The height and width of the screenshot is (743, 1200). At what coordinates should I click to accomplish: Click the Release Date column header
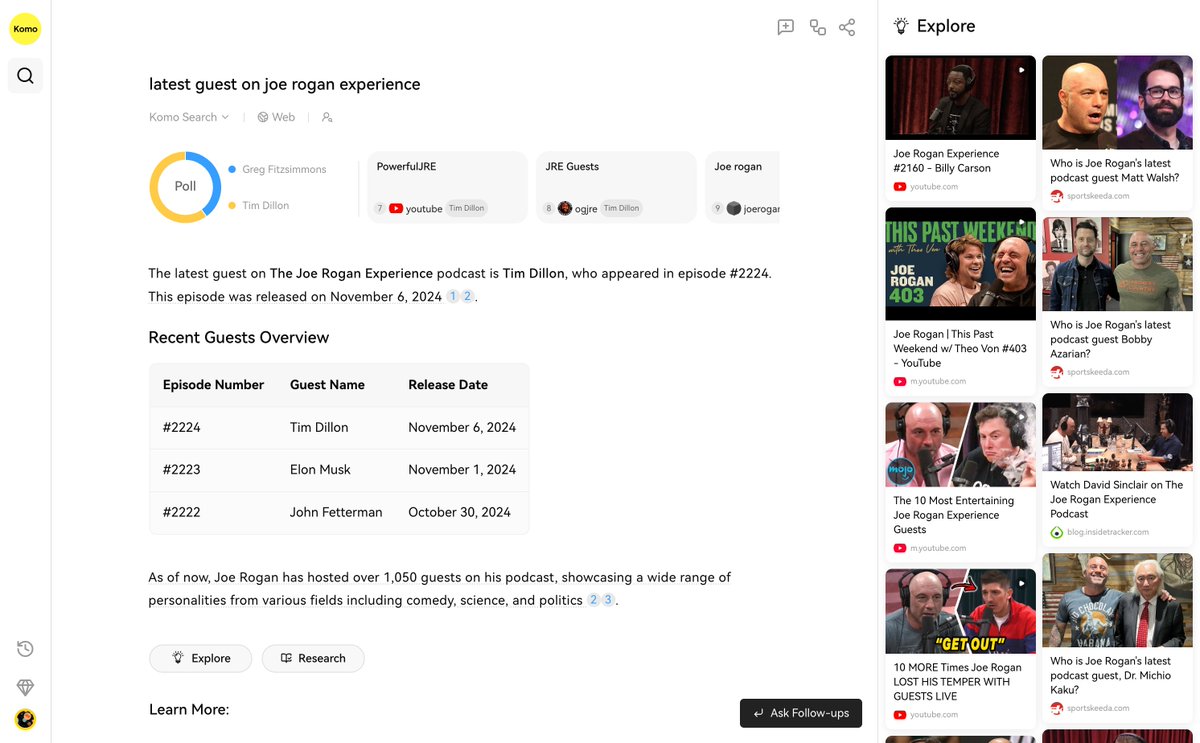pos(448,385)
